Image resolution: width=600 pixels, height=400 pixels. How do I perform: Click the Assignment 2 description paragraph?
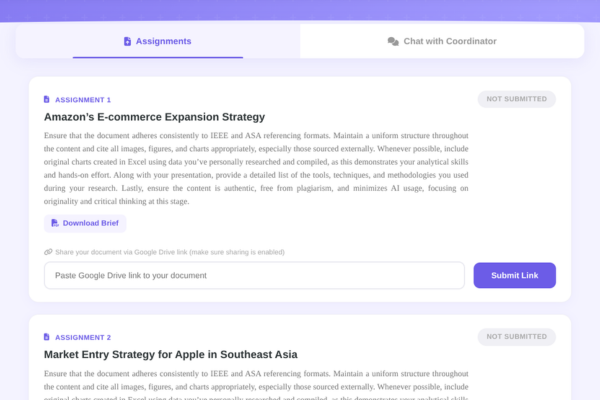tap(256, 385)
